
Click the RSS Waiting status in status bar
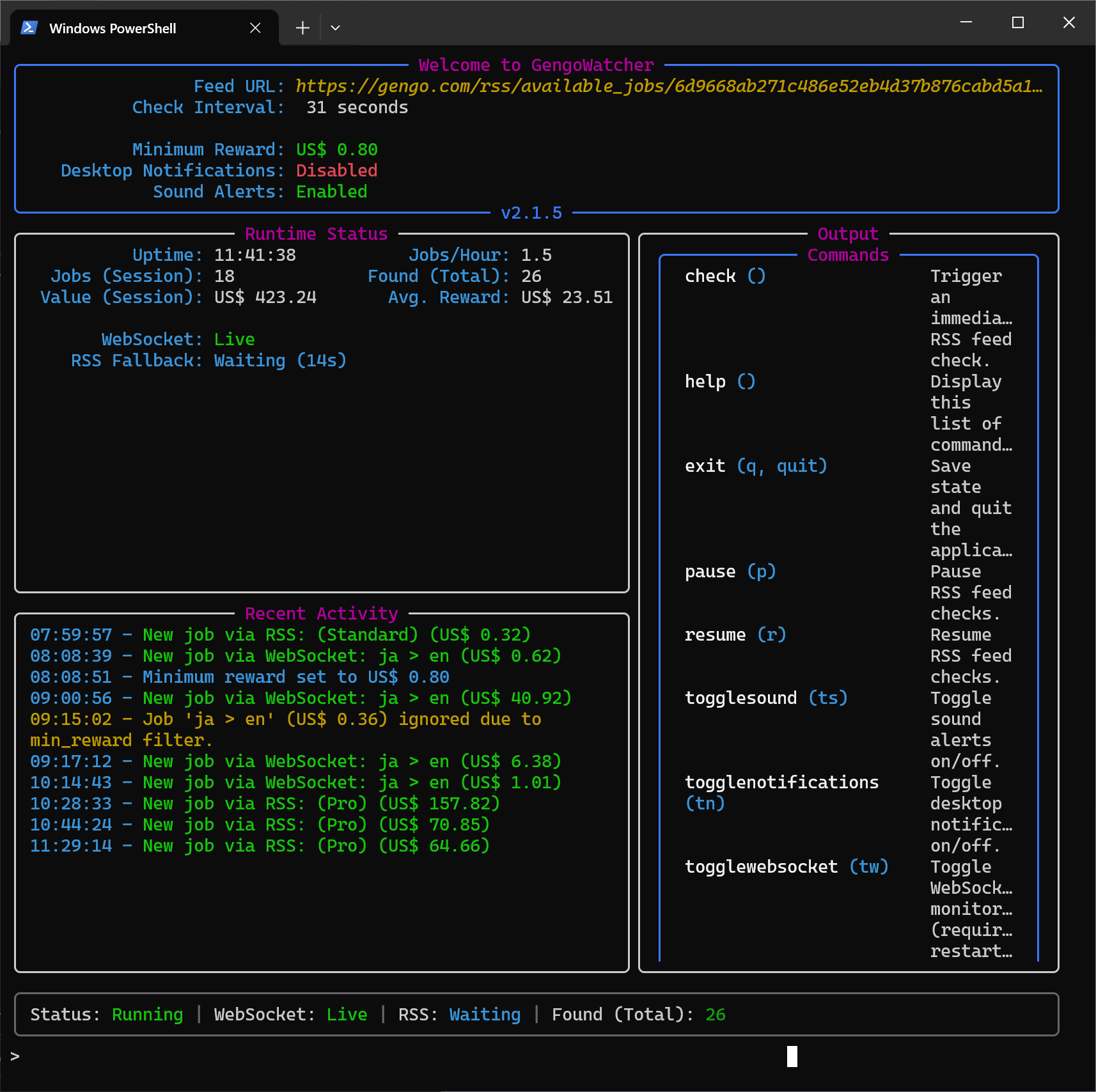pyautogui.click(x=484, y=1014)
